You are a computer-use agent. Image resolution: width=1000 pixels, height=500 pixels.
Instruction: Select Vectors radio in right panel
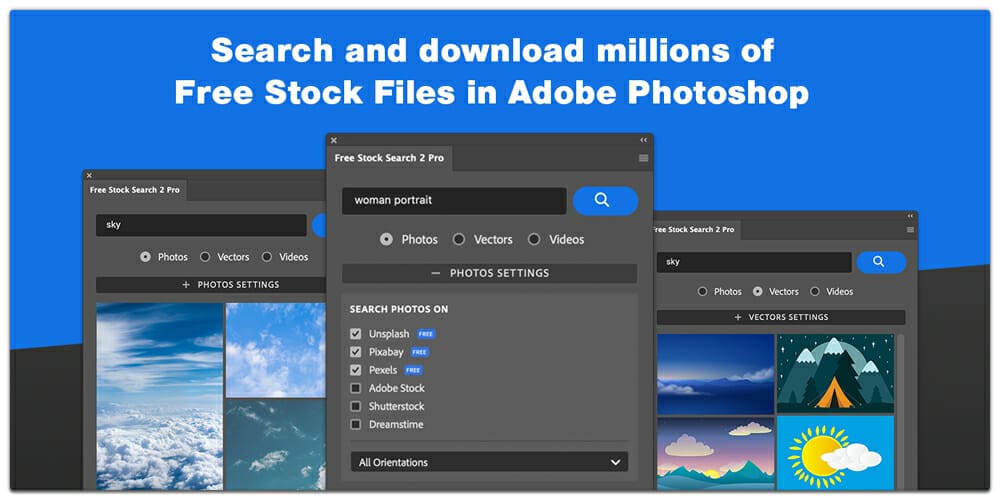click(x=758, y=291)
